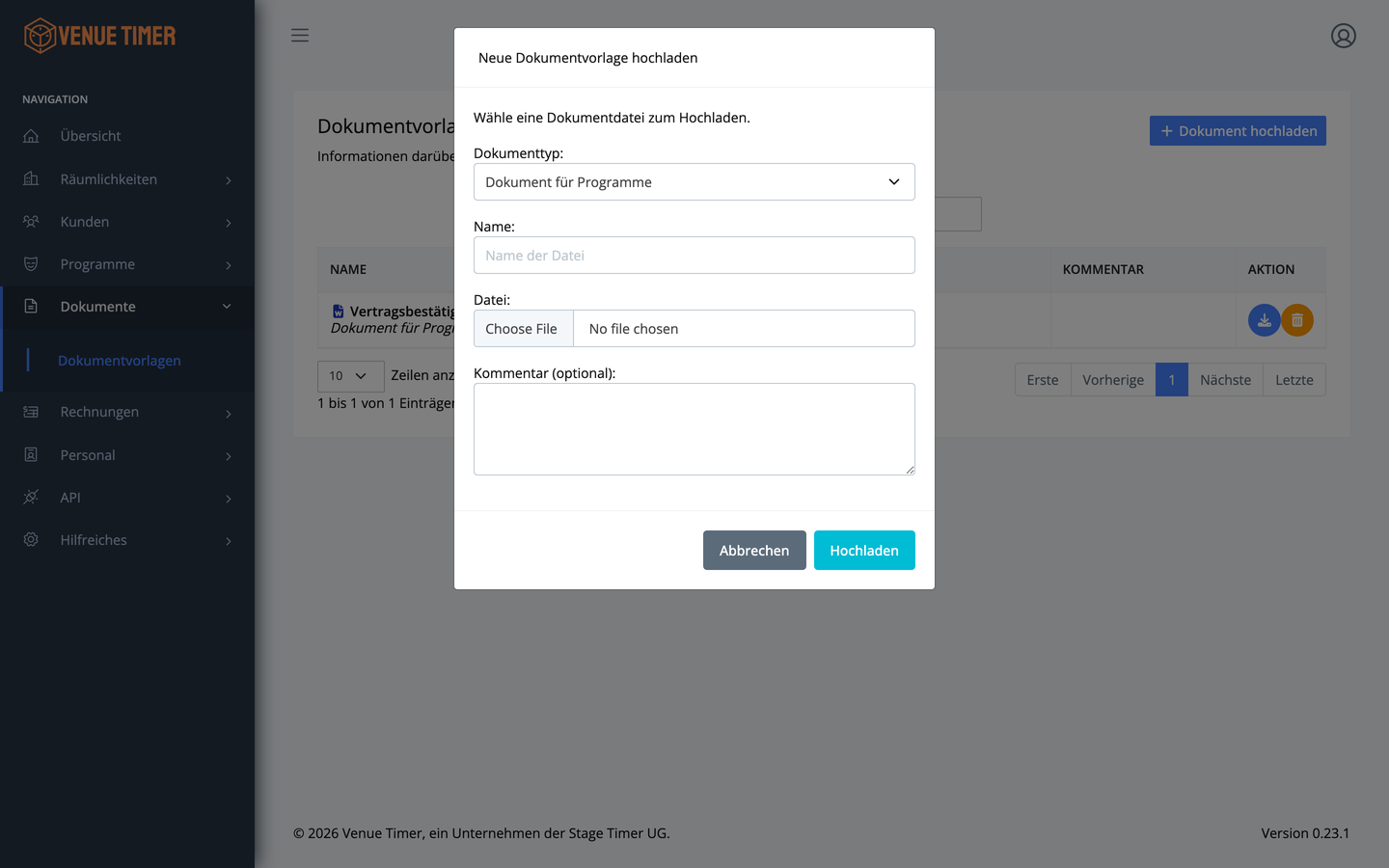This screenshot has height=868, width=1389.
Task: Expand the Personal chevron
Action: tap(229, 456)
